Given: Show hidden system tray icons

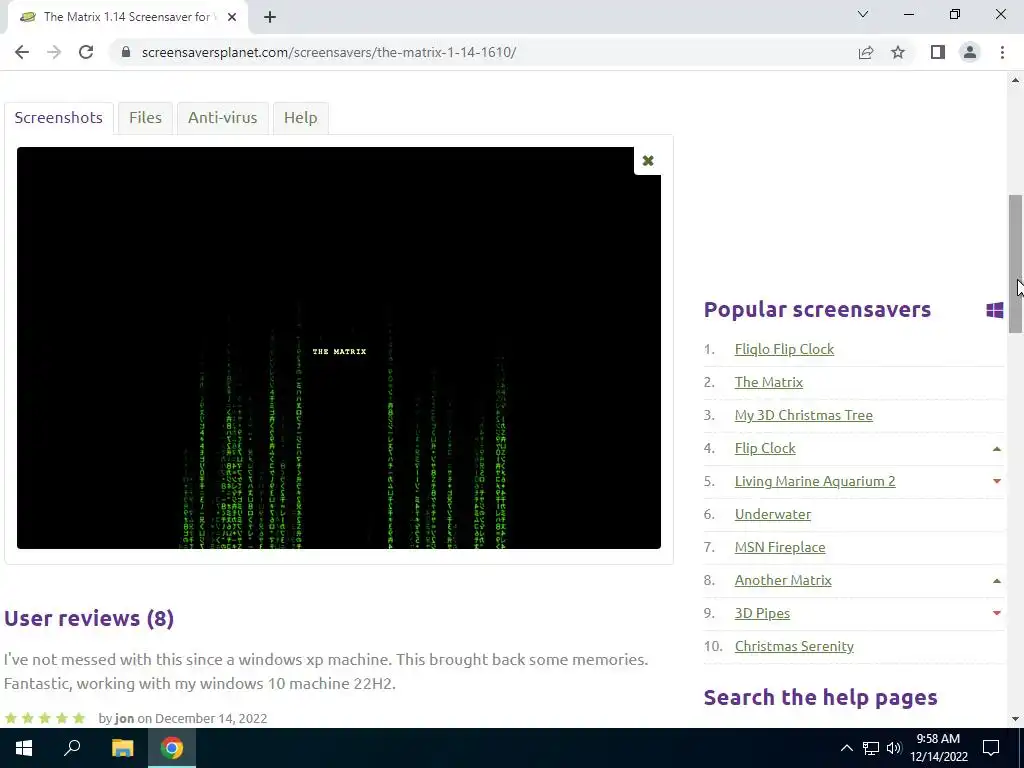Looking at the screenshot, I should [846, 748].
